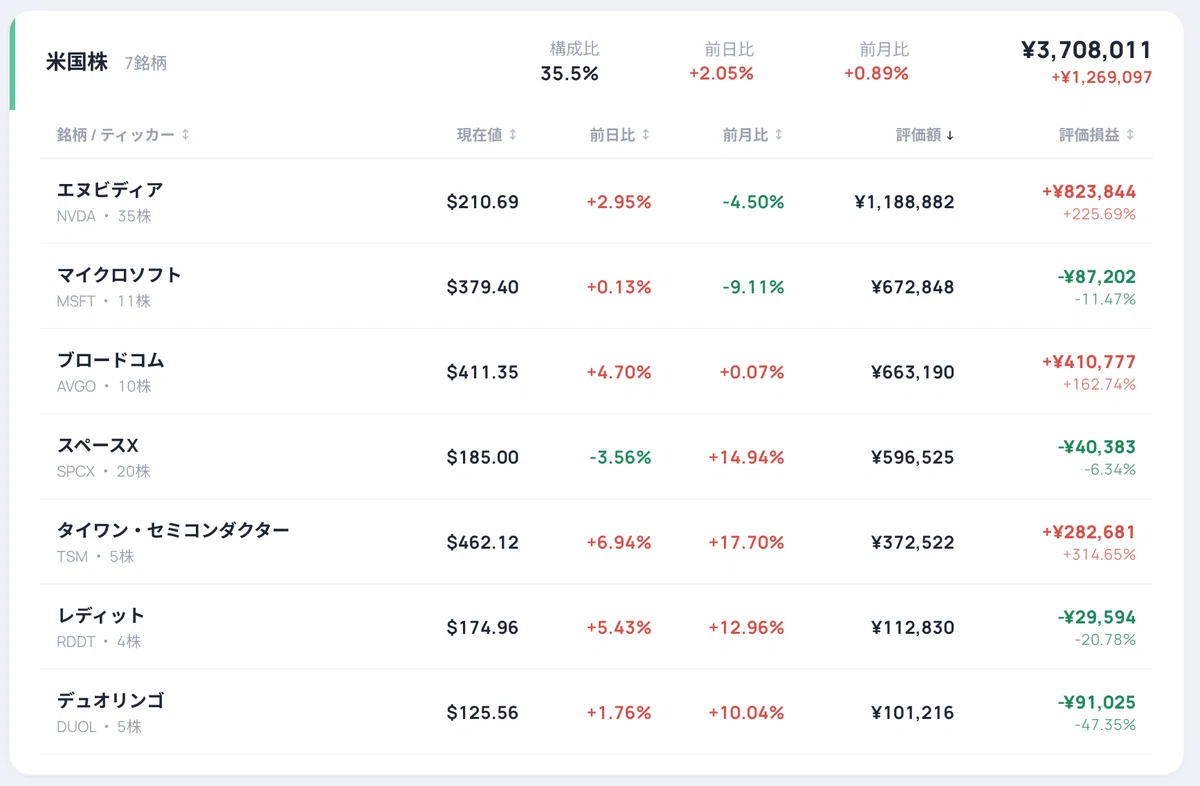Open the エヌビディア NVDA row

pyautogui.click(x=596, y=201)
